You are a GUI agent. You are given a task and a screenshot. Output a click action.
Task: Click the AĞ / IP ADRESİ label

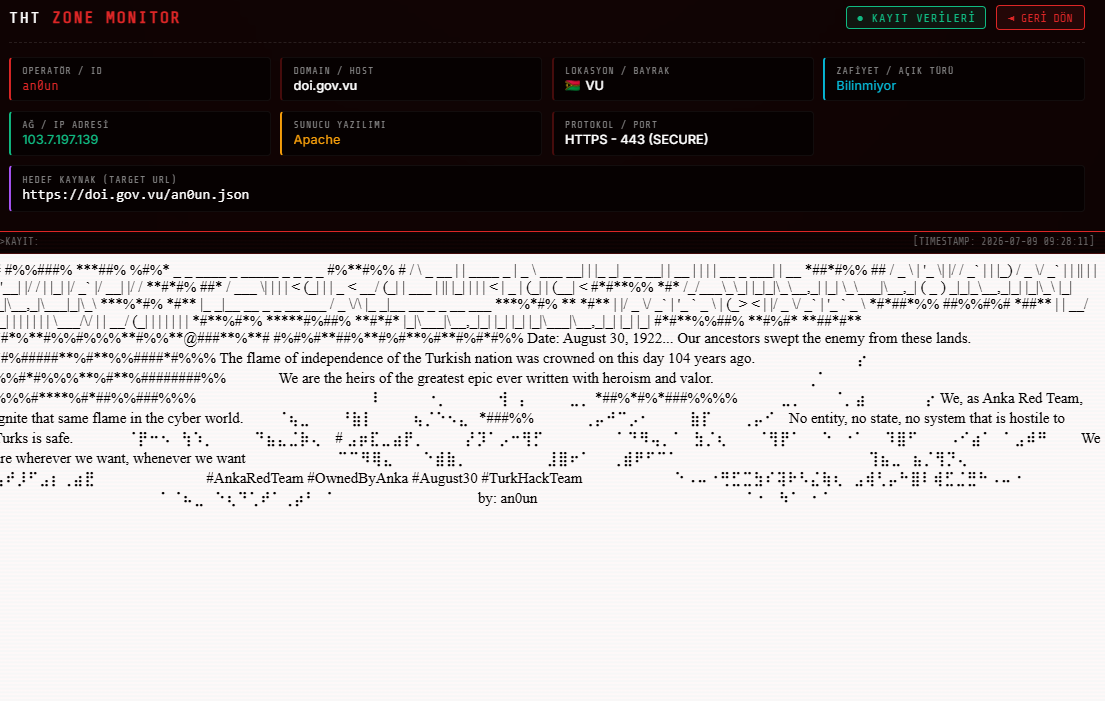tap(65, 125)
